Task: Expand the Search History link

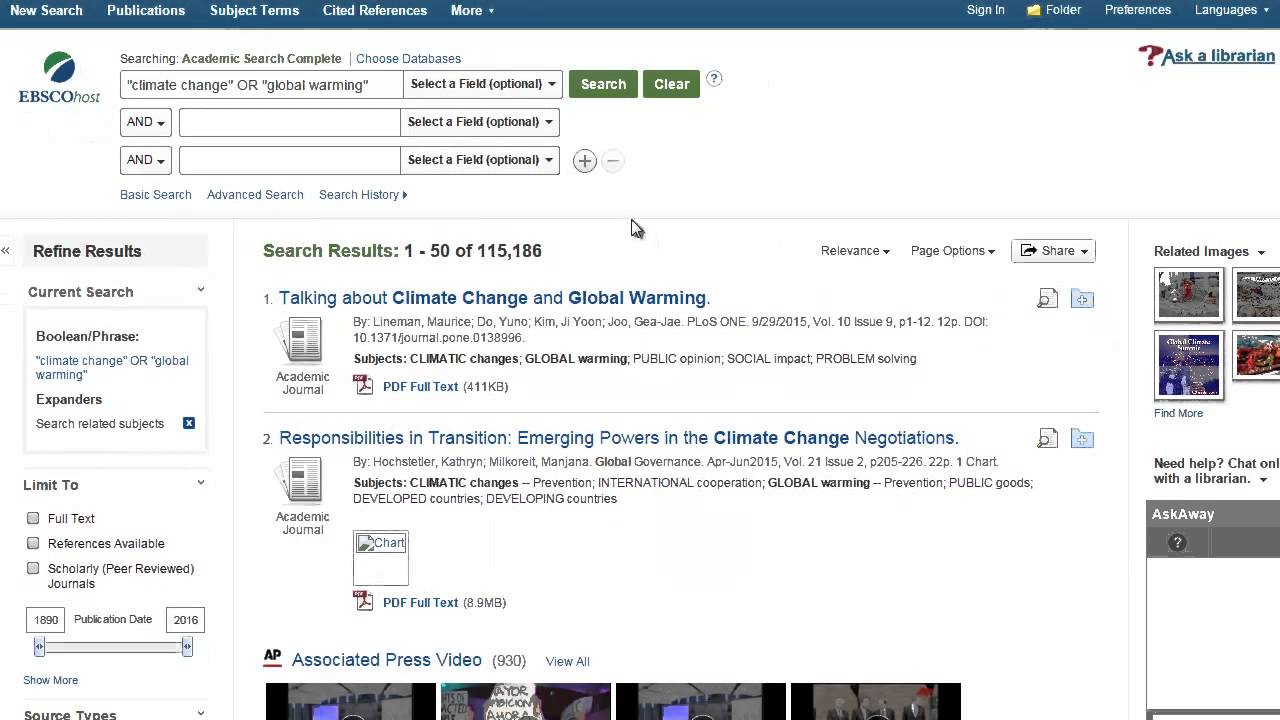Action: pos(363,195)
